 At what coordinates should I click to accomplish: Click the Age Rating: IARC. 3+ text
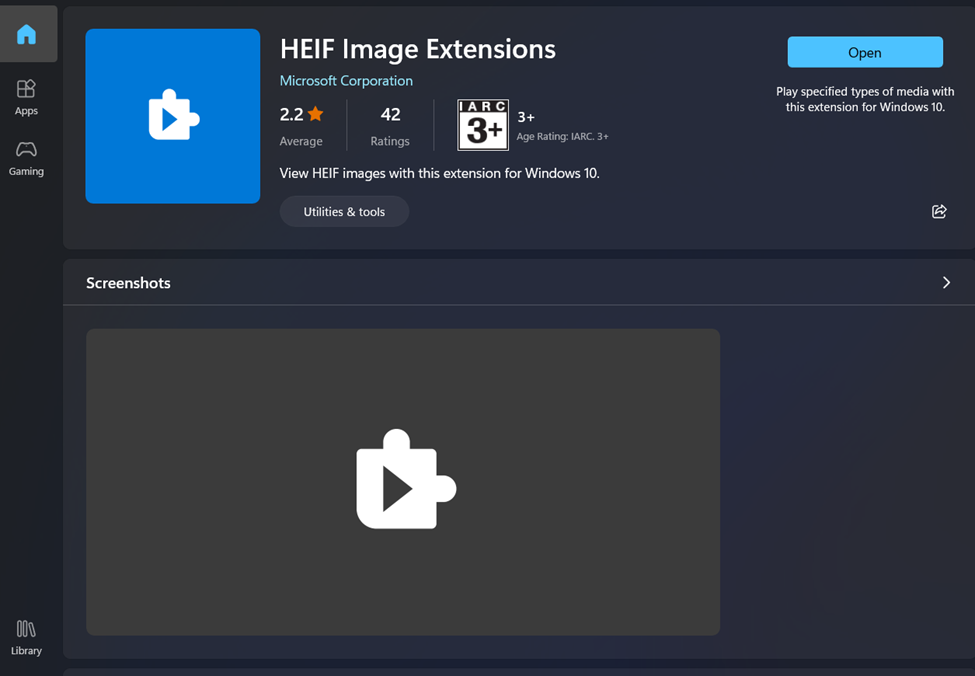562,136
